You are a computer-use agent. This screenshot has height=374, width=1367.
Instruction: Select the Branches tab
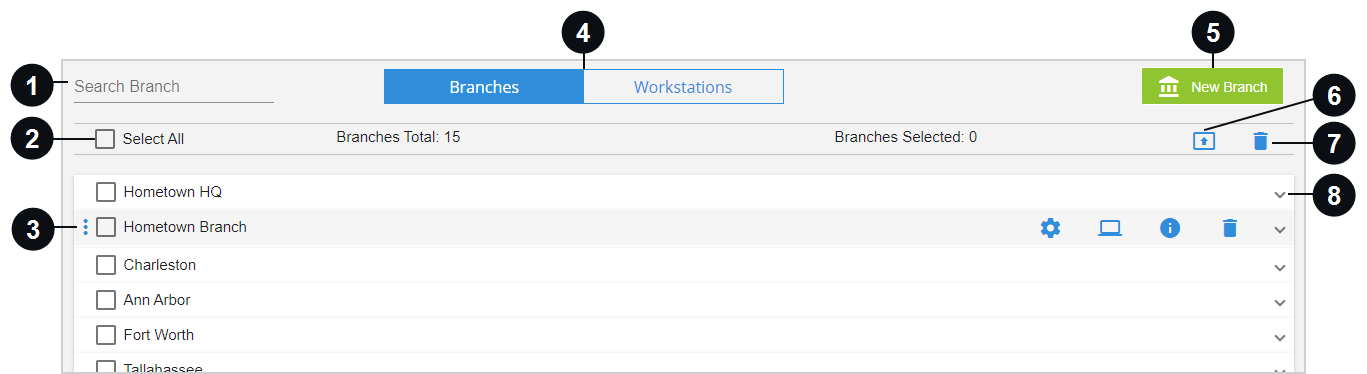(x=484, y=87)
